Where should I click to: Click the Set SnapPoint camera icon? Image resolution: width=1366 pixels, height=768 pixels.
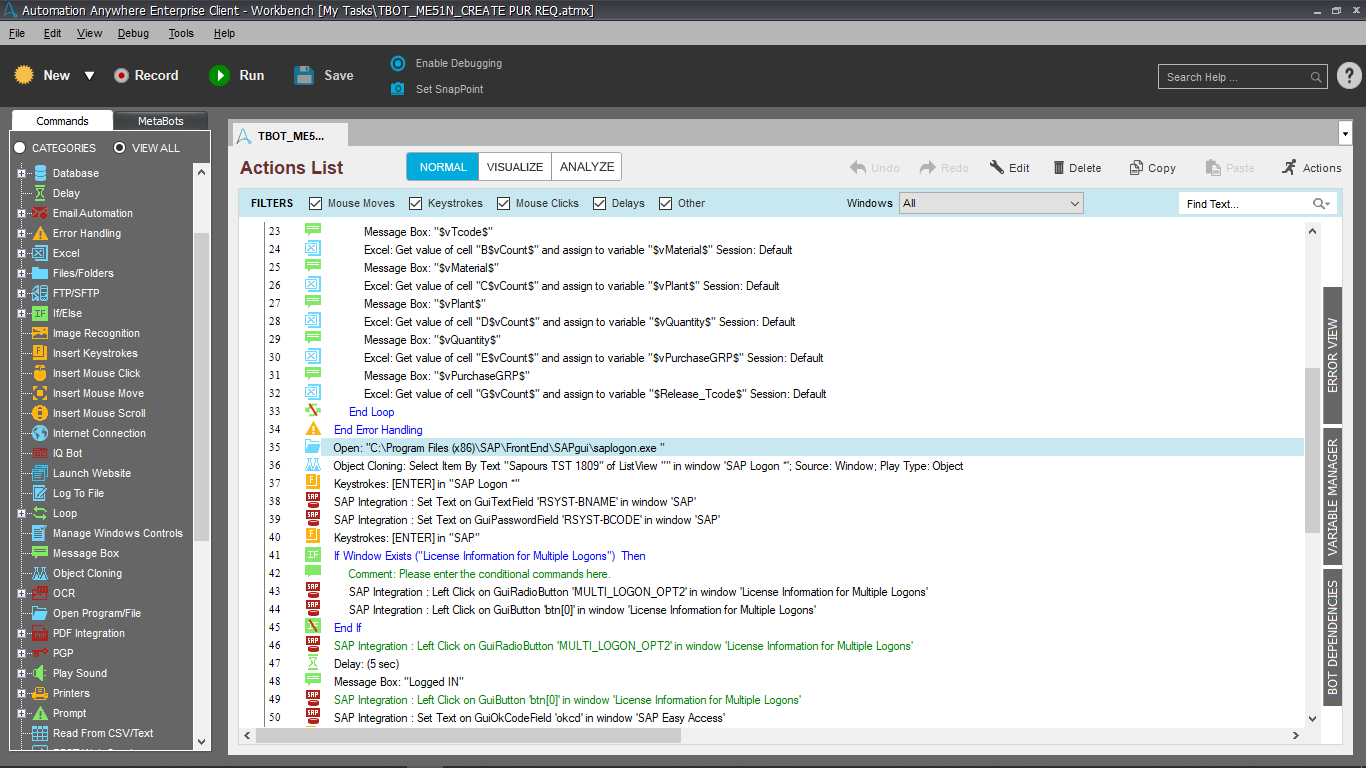pyautogui.click(x=398, y=89)
